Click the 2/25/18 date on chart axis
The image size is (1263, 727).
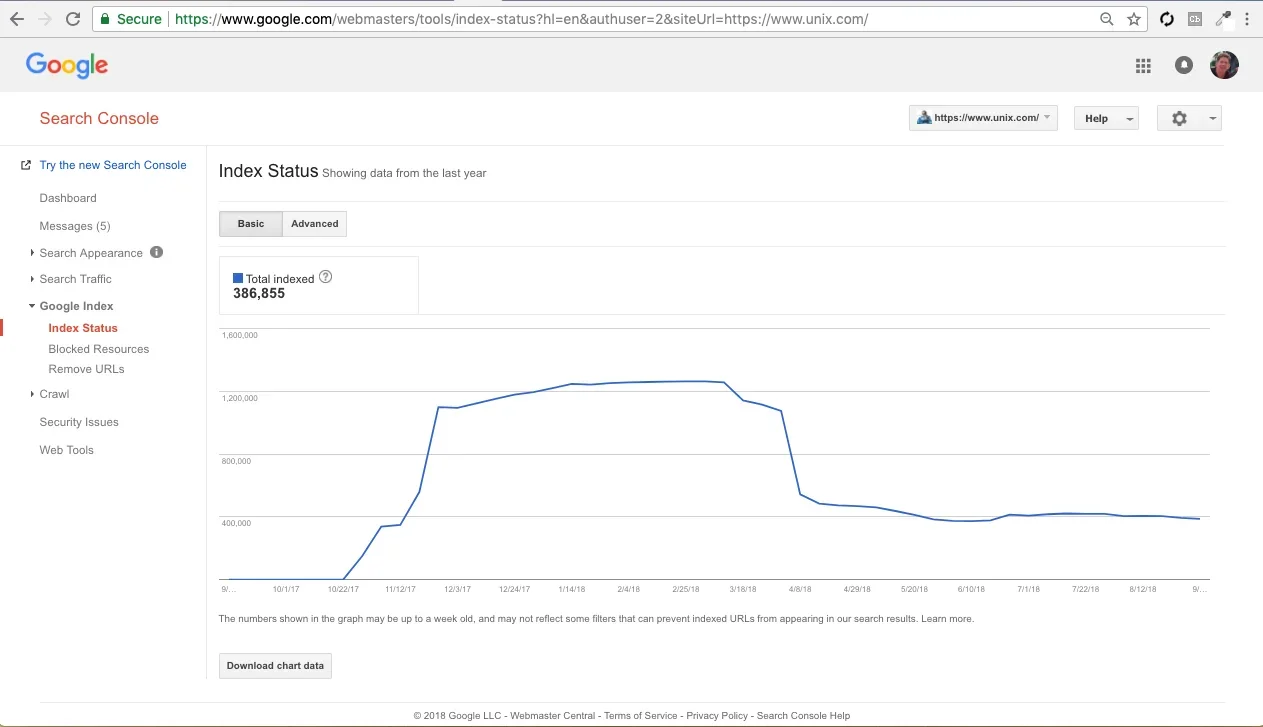pyautogui.click(x=685, y=590)
